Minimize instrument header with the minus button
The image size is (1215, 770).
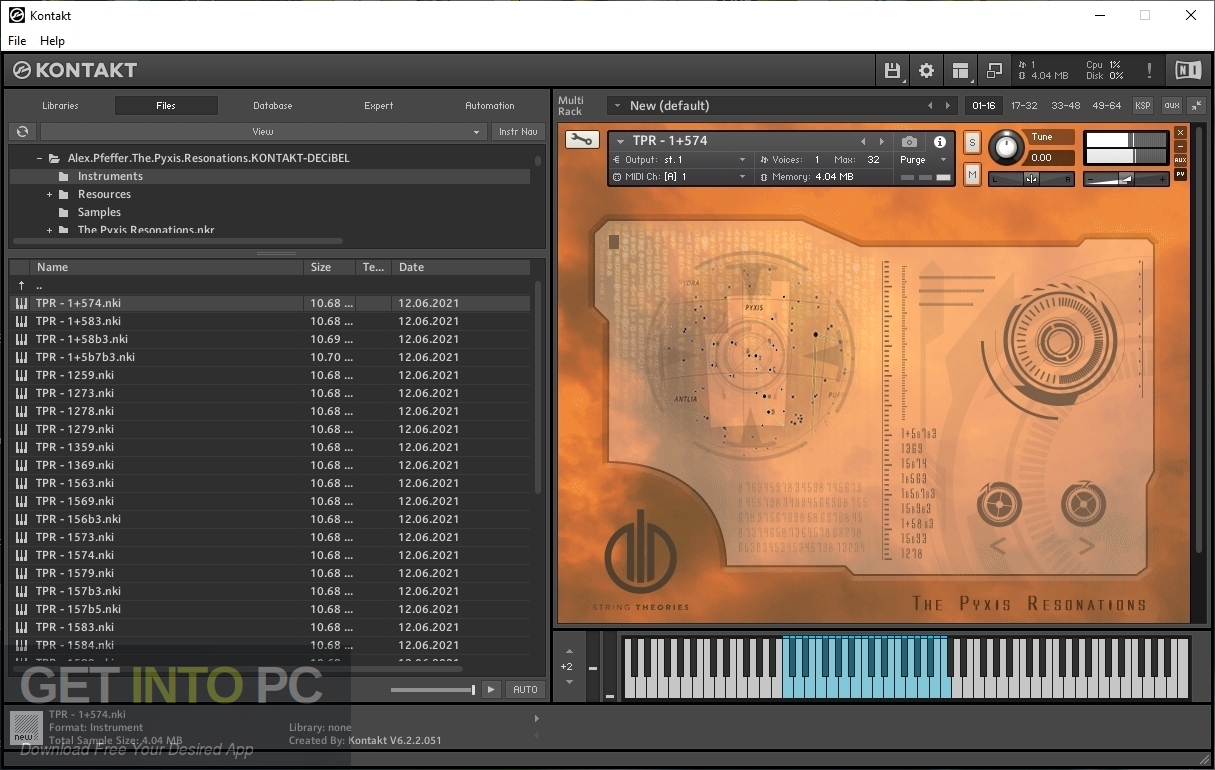(x=1180, y=146)
